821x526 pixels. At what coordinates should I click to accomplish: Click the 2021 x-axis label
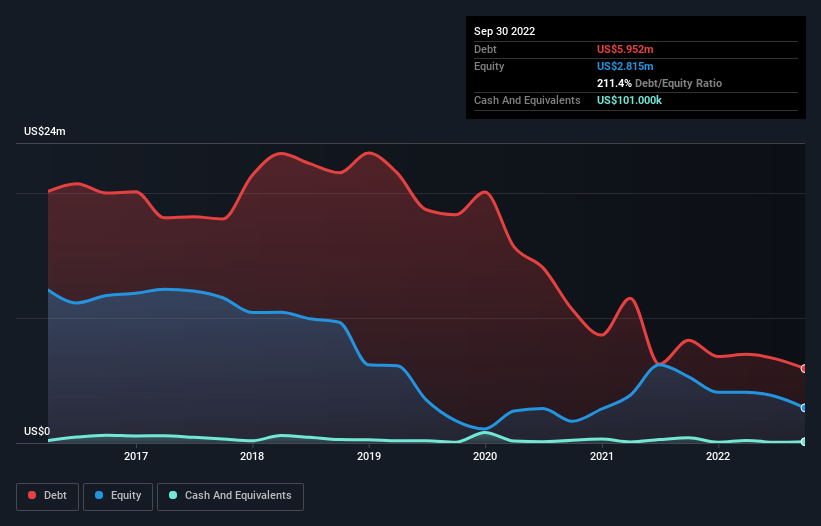coord(602,456)
